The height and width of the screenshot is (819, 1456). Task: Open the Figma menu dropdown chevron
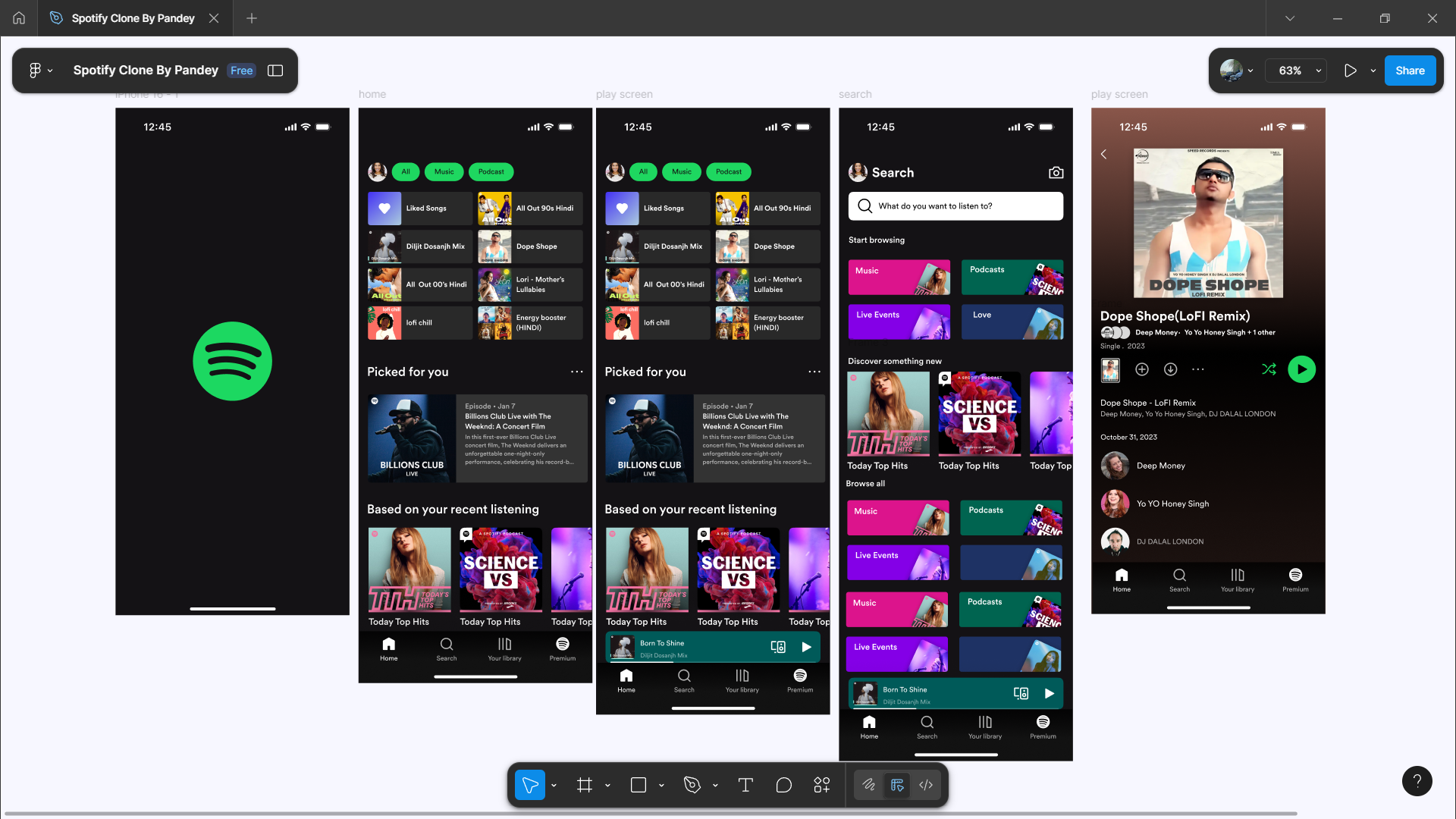[50, 71]
